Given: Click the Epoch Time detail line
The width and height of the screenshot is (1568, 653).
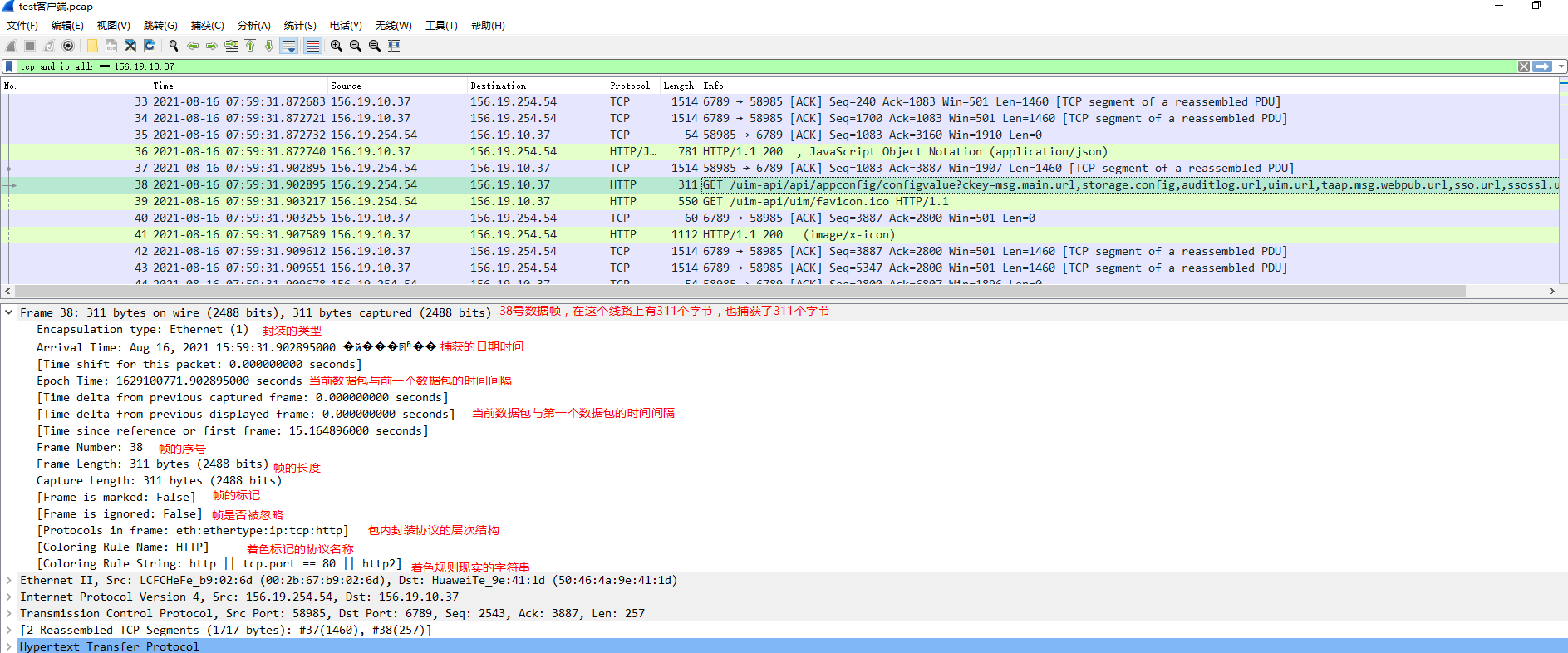Looking at the screenshot, I should tap(169, 381).
